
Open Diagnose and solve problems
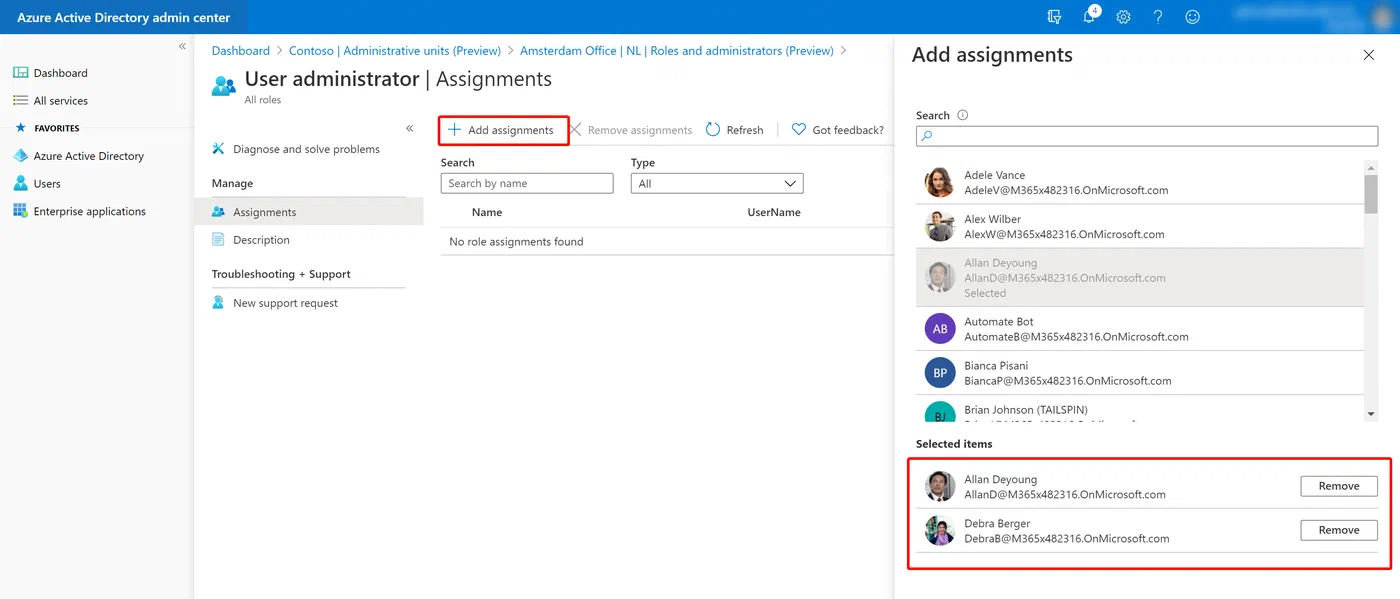pos(306,149)
